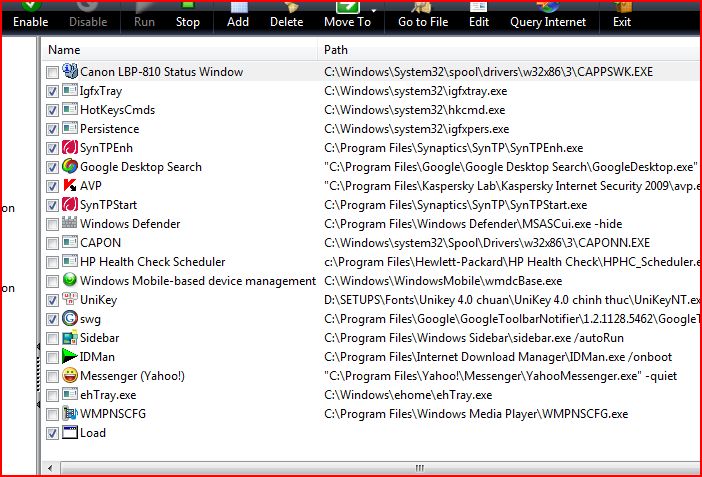Click the AVP Kaspersky icon
Screen dimensions: 702x477
point(70,186)
